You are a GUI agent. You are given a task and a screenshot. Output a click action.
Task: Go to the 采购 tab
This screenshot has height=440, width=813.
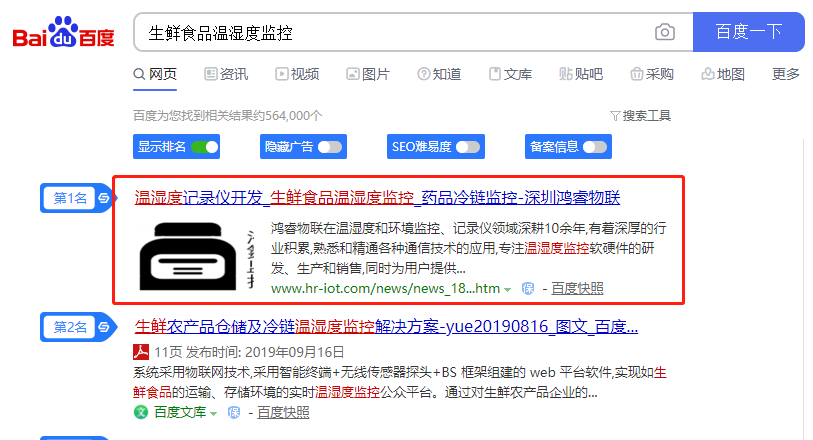pyautogui.click(x=652, y=74)
